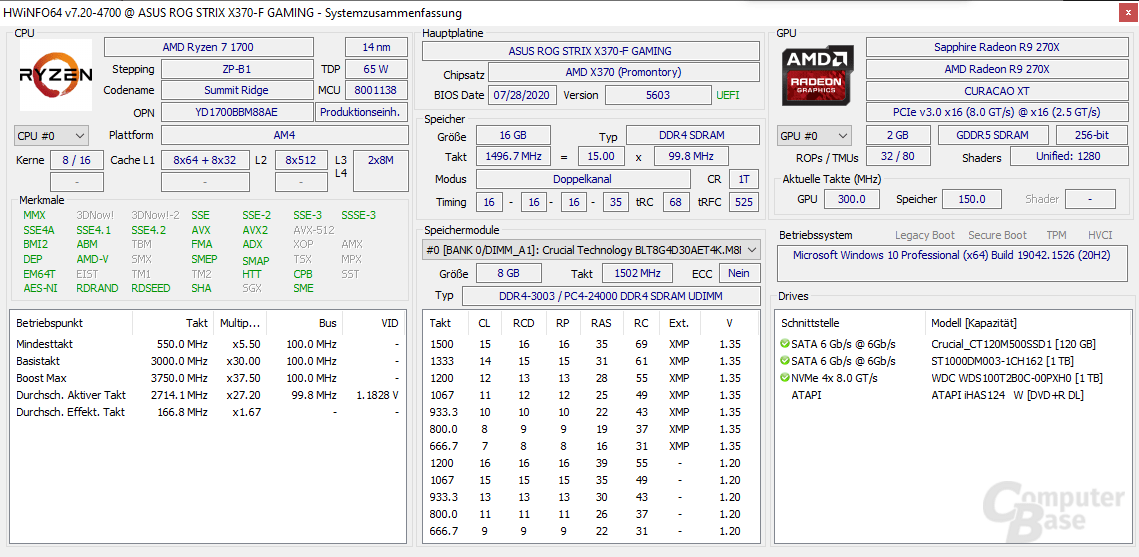Screen dimensions: 1139x557
Task: Click the green UEFI label
Action: click(728, 95)
